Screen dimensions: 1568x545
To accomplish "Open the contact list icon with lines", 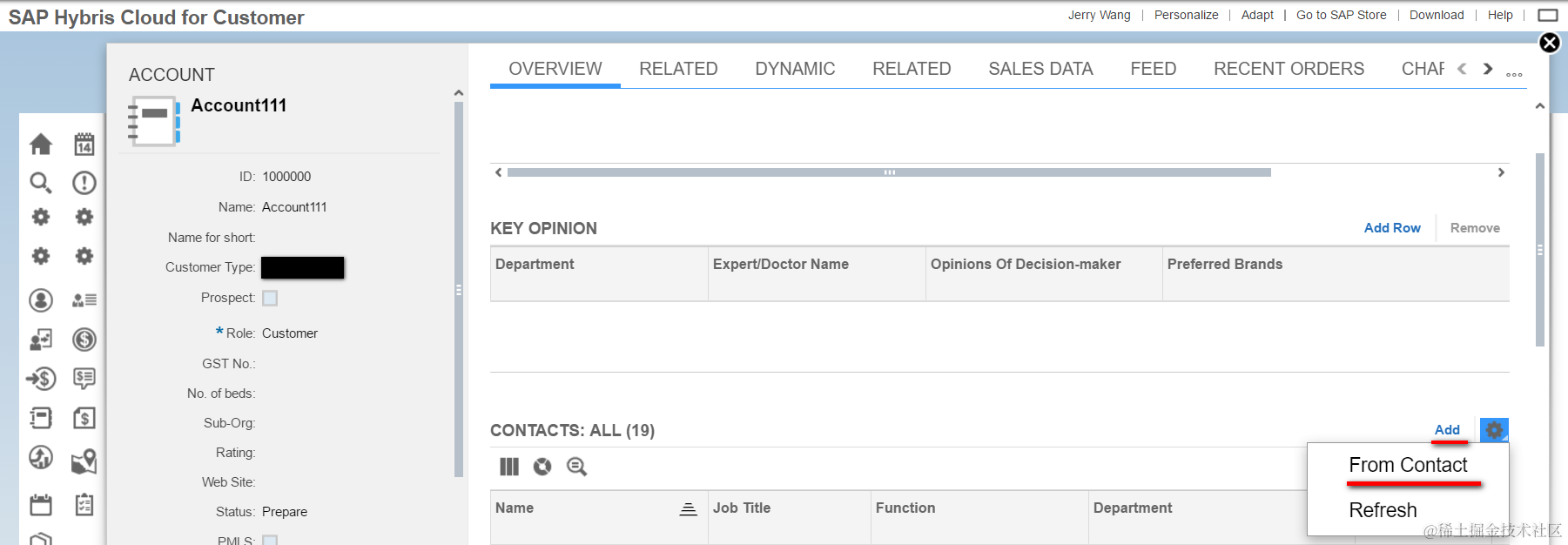I will click(x=84, y=300).
